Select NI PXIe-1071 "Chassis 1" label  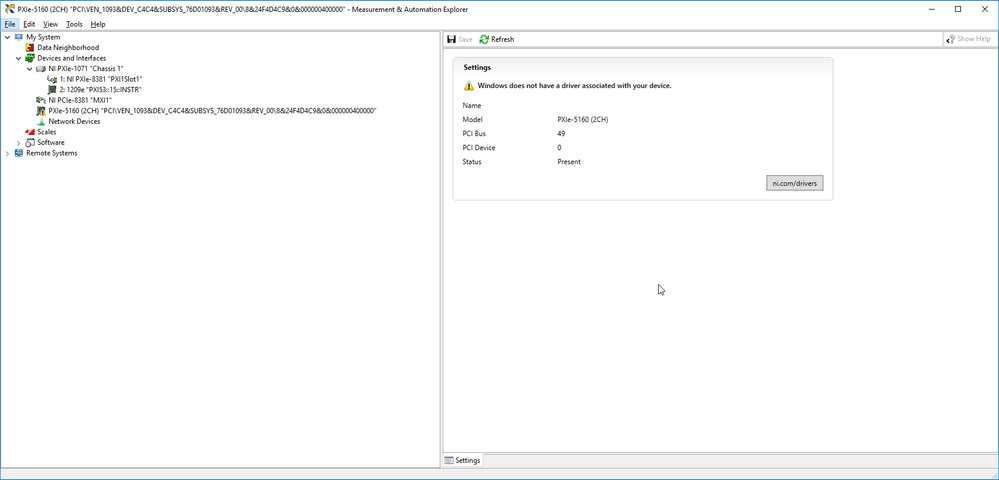coord(86,68)
